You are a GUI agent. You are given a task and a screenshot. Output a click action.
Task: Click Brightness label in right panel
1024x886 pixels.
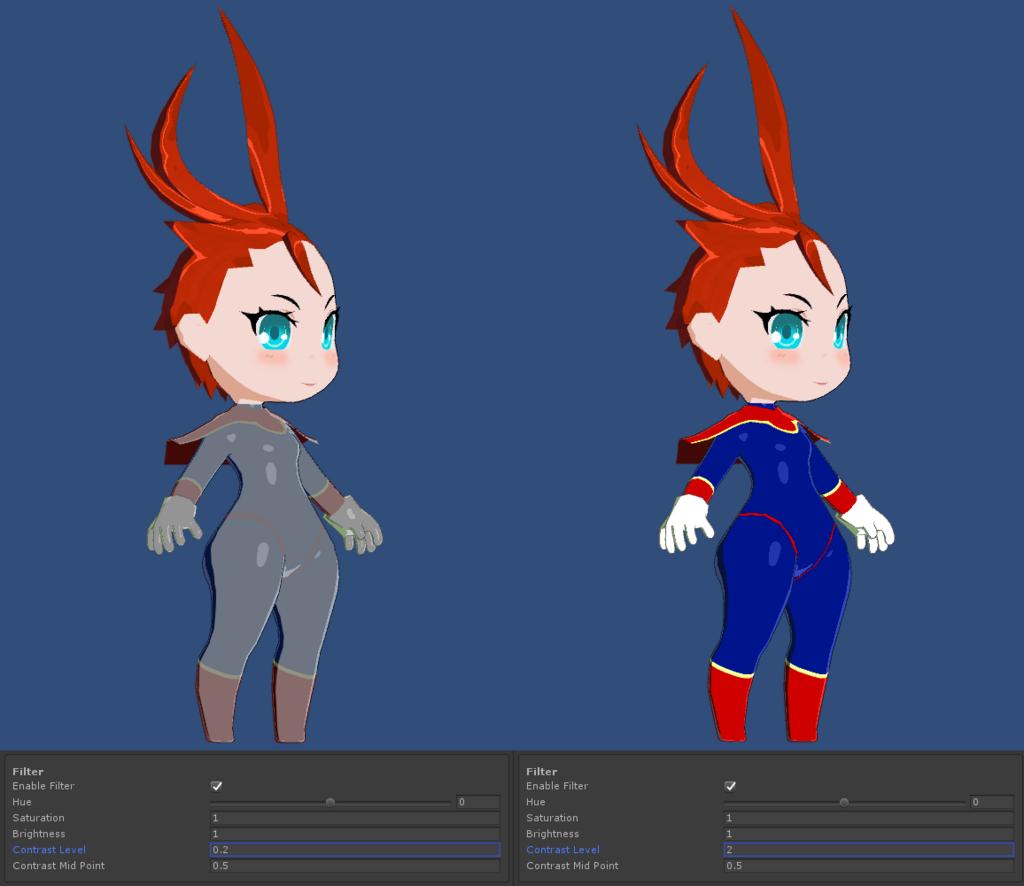click(x=552, y=834)
